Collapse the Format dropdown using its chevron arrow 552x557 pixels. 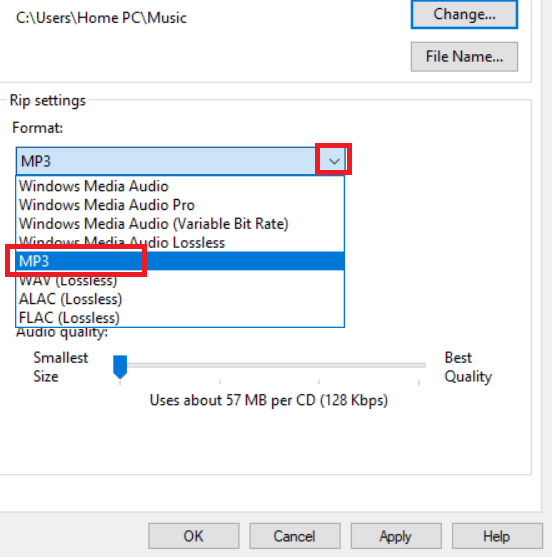click(334, 161)
